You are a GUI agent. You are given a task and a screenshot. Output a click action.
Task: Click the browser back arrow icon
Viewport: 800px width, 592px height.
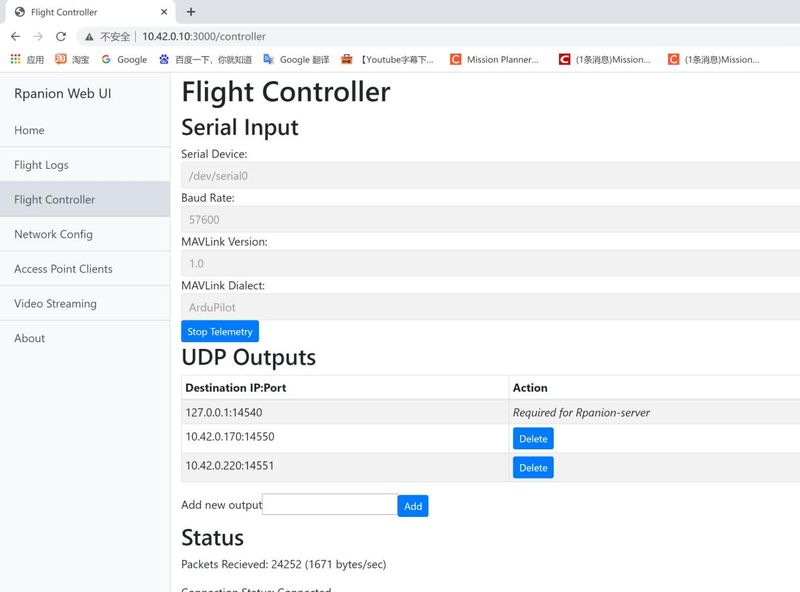click(x=16, y=36)
